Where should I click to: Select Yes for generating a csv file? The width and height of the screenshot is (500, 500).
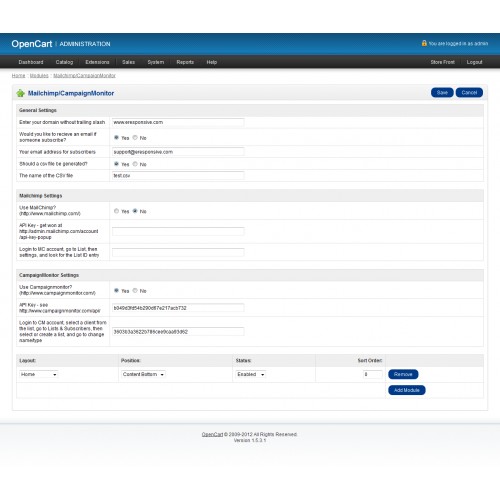116,164
